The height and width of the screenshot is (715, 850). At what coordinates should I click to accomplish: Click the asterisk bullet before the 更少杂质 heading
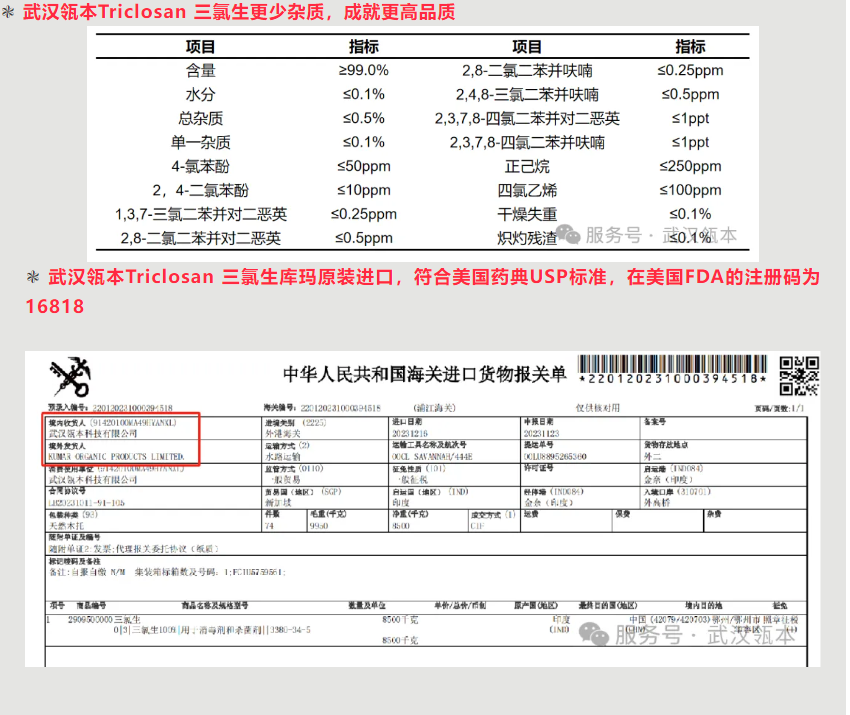point(8,12)
